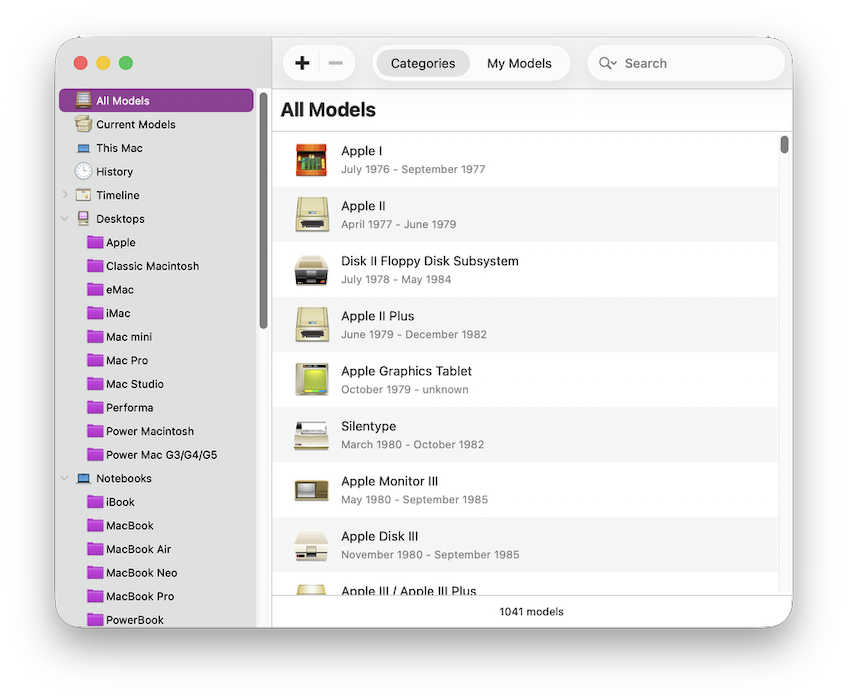Open the MacBook Pro folder
Screen dimensions: 848x700
[x=130, y=596]
